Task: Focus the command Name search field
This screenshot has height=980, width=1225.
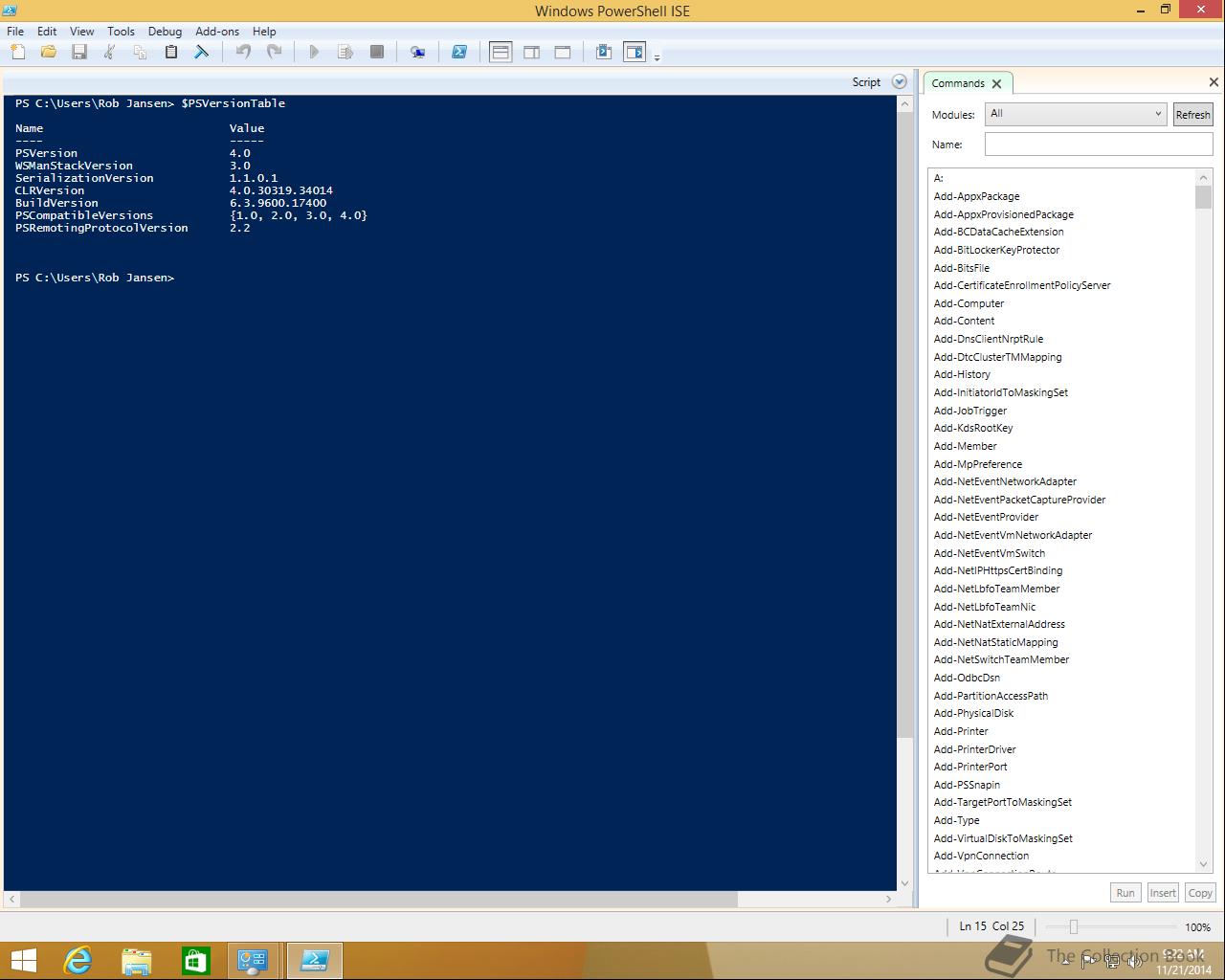Action: tap(1099, 145)
